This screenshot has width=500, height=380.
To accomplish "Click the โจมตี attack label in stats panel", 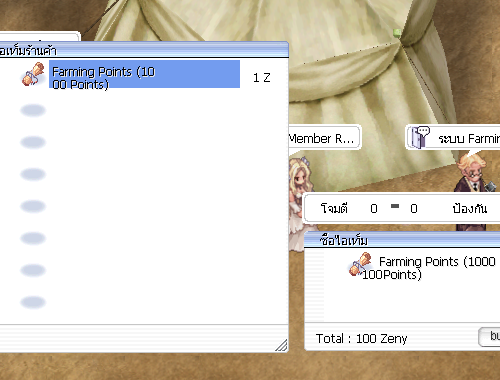I will coord(334,209).
